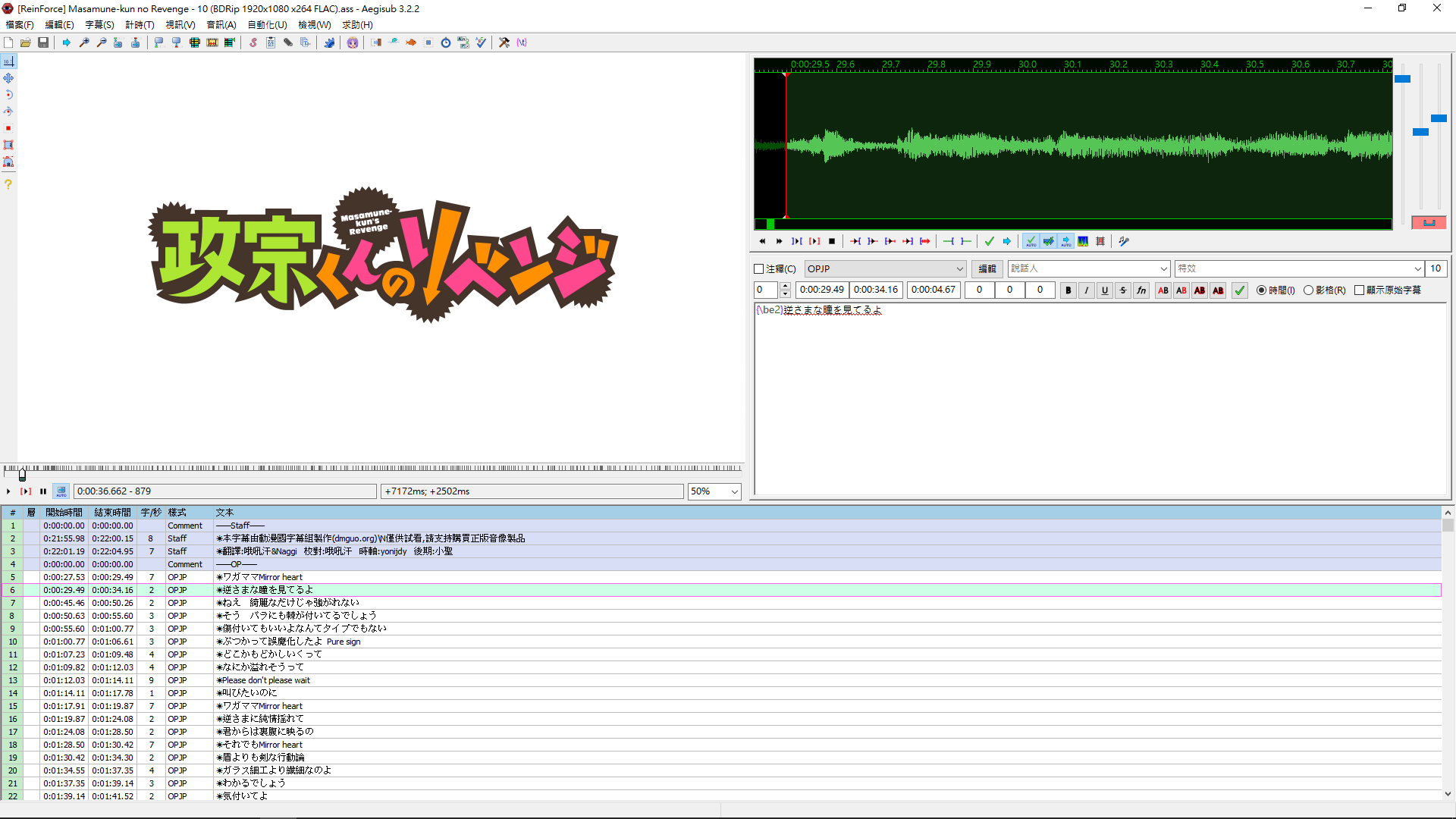Toggle bold with the B button
Viewport: 1456px width, 819px height.
click(1068, 290)
